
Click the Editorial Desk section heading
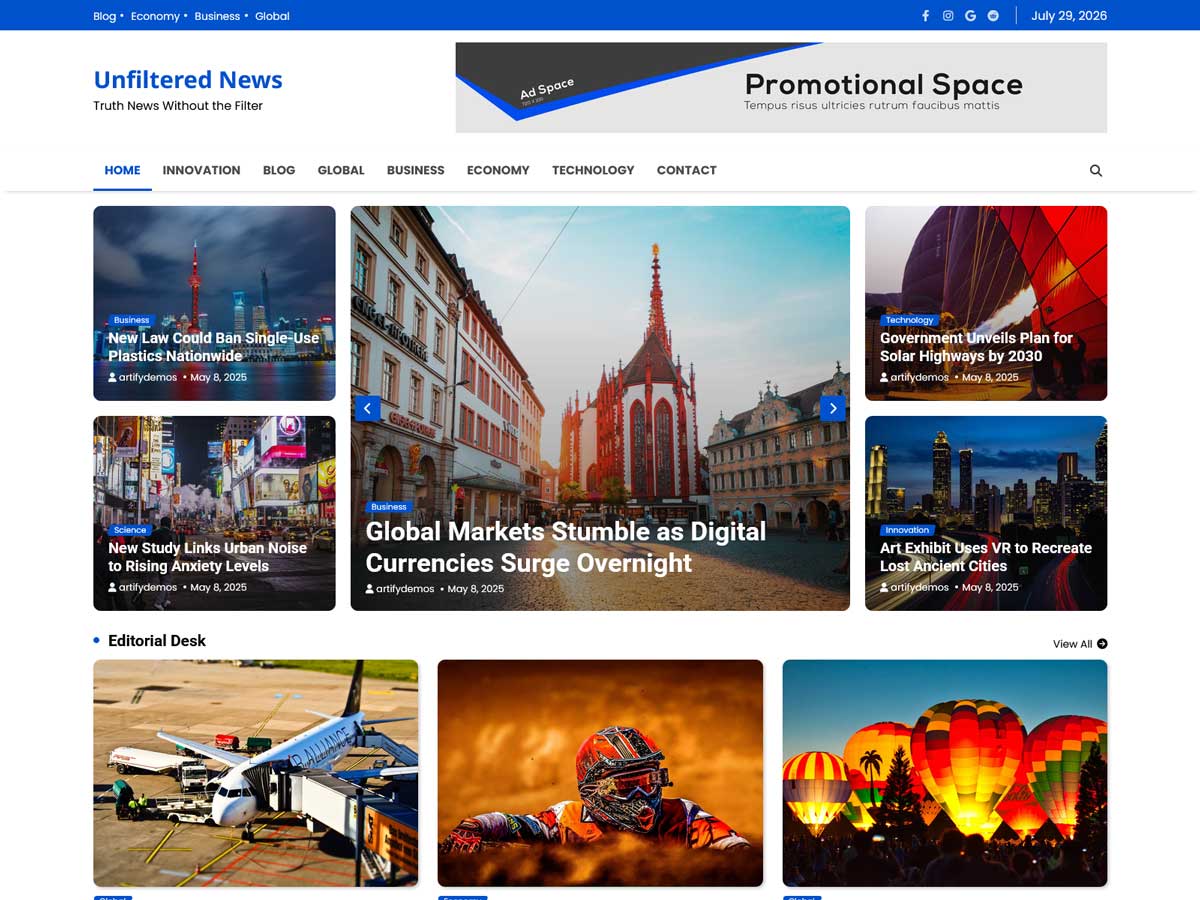(x=157, y=641)
